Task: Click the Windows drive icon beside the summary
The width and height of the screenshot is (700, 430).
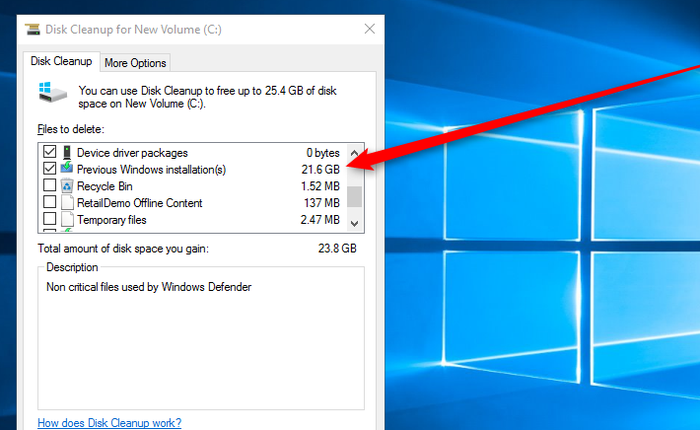Action: coord(53,92)
